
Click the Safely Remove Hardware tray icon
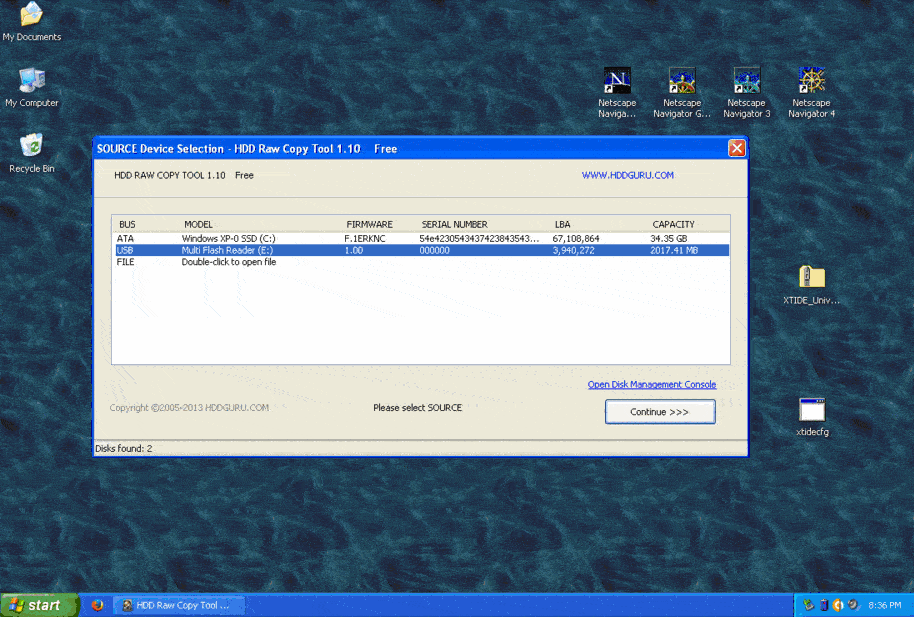point(808,605)
